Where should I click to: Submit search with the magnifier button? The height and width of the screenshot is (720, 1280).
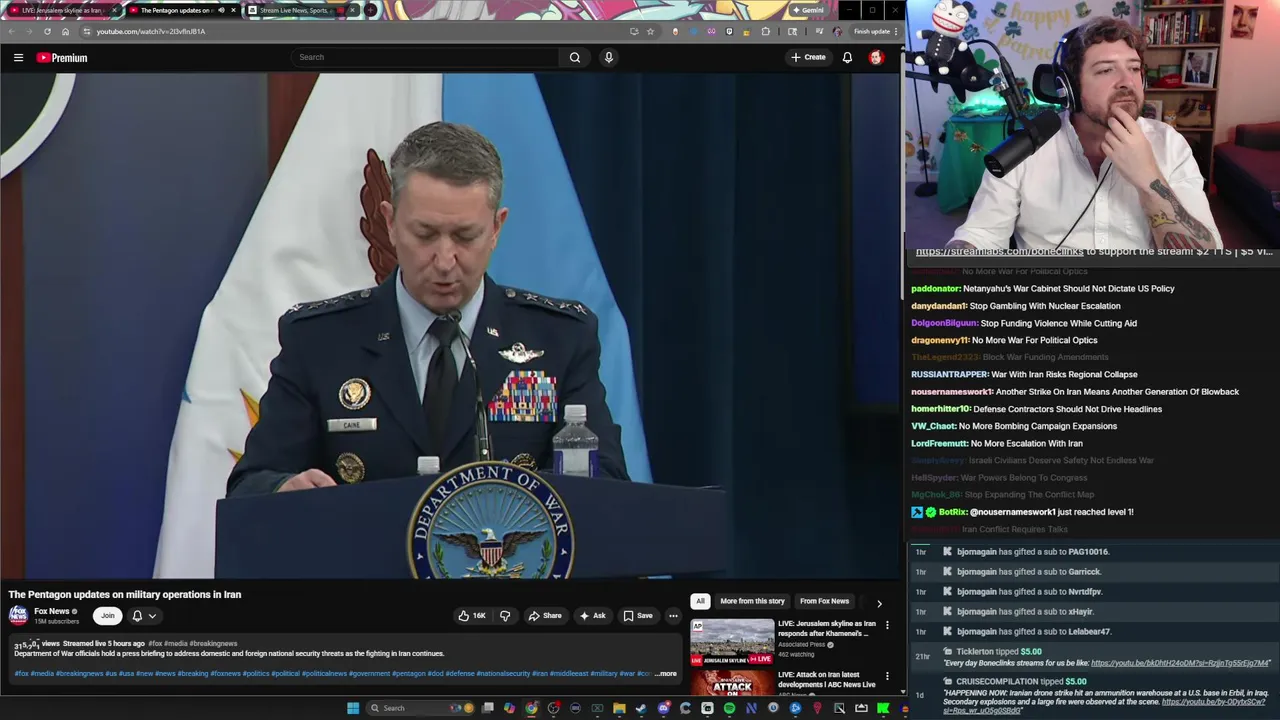pos(575,57)
